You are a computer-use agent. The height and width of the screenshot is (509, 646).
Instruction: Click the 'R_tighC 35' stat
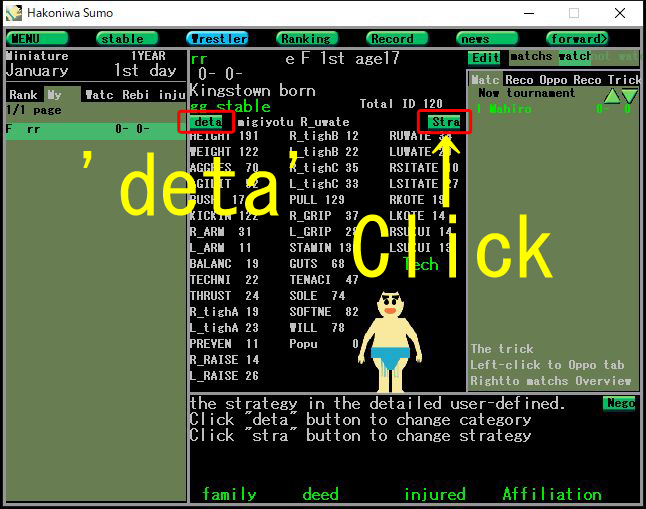[x=323, y=168]
